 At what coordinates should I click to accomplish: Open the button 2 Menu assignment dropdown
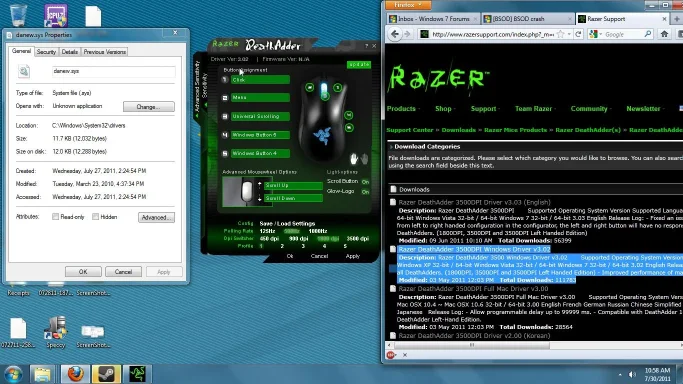(260, 98)
